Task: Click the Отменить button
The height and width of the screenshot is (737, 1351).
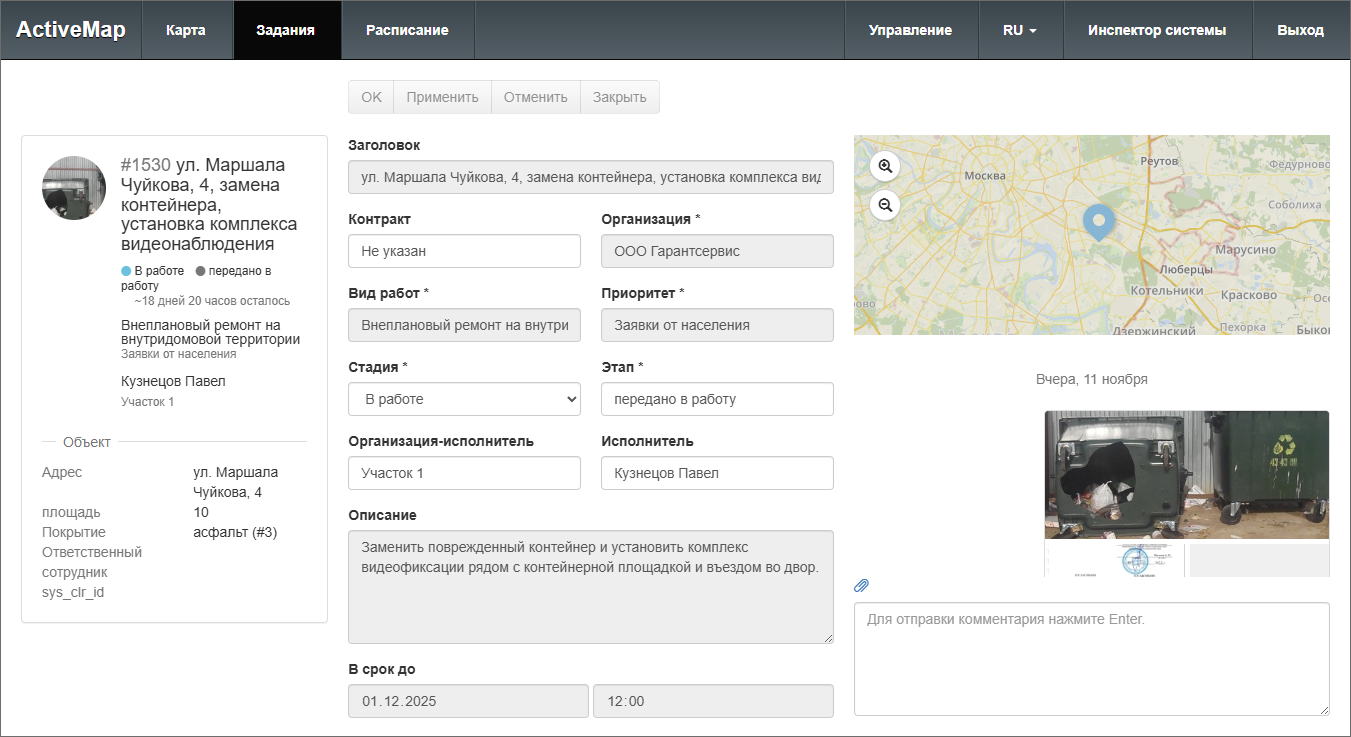Action: coord(535,97)
